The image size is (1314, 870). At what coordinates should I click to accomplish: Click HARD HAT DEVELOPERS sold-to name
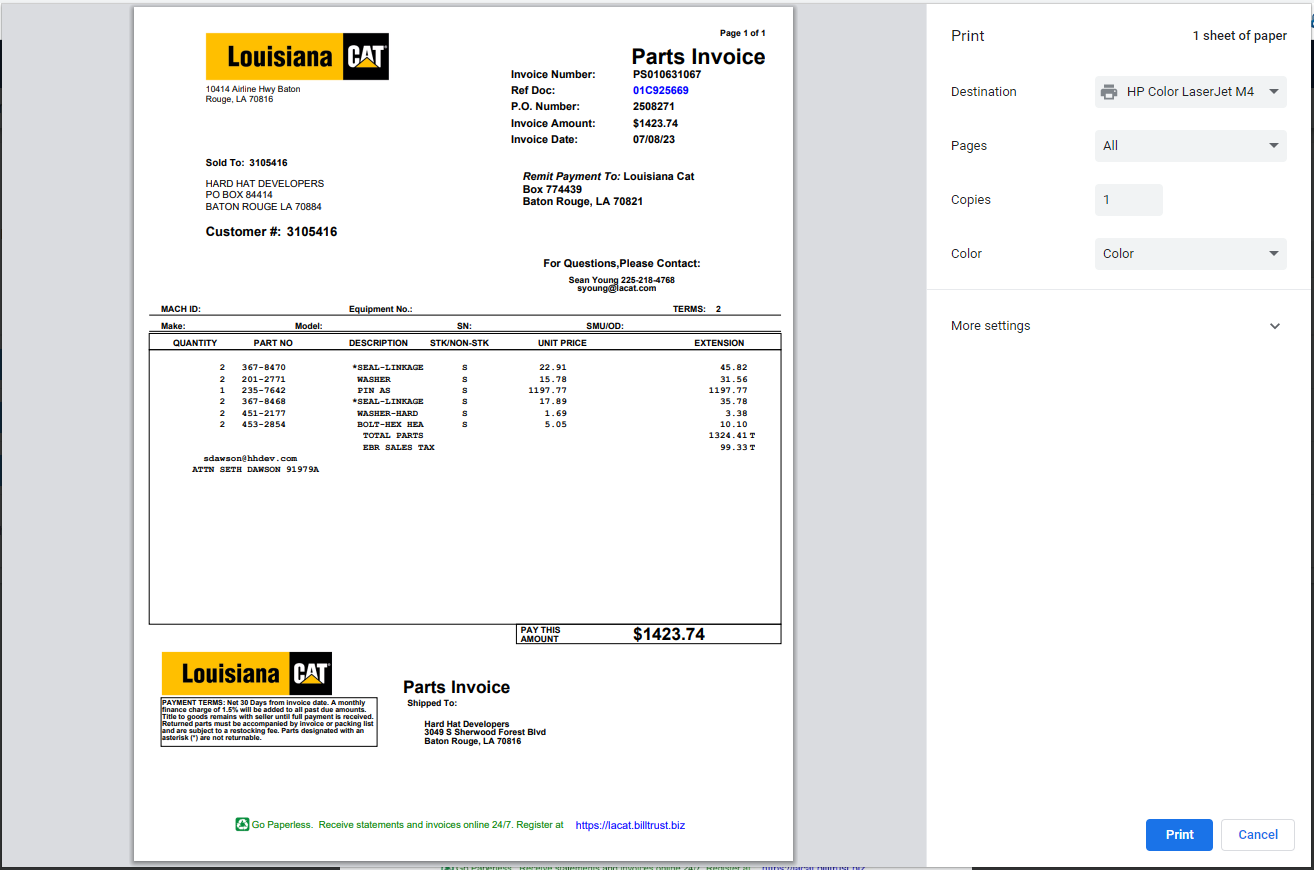pyautogui.click(x=265, y=184)
